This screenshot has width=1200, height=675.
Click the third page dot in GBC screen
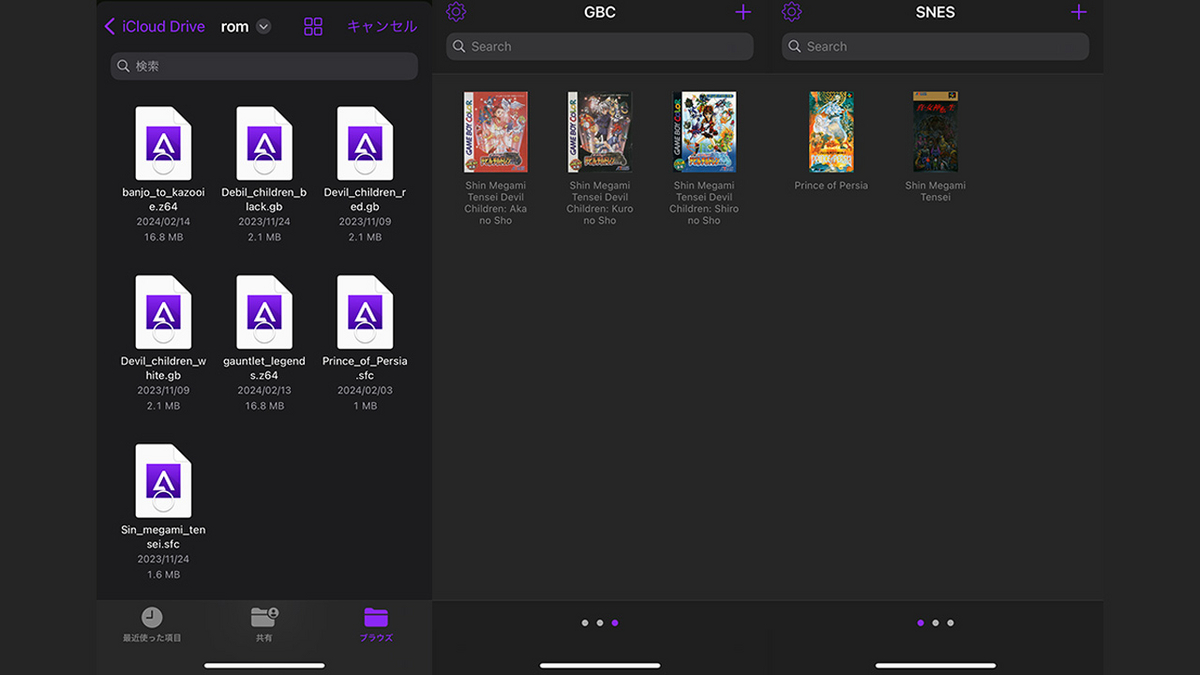[x=615, y=623]
